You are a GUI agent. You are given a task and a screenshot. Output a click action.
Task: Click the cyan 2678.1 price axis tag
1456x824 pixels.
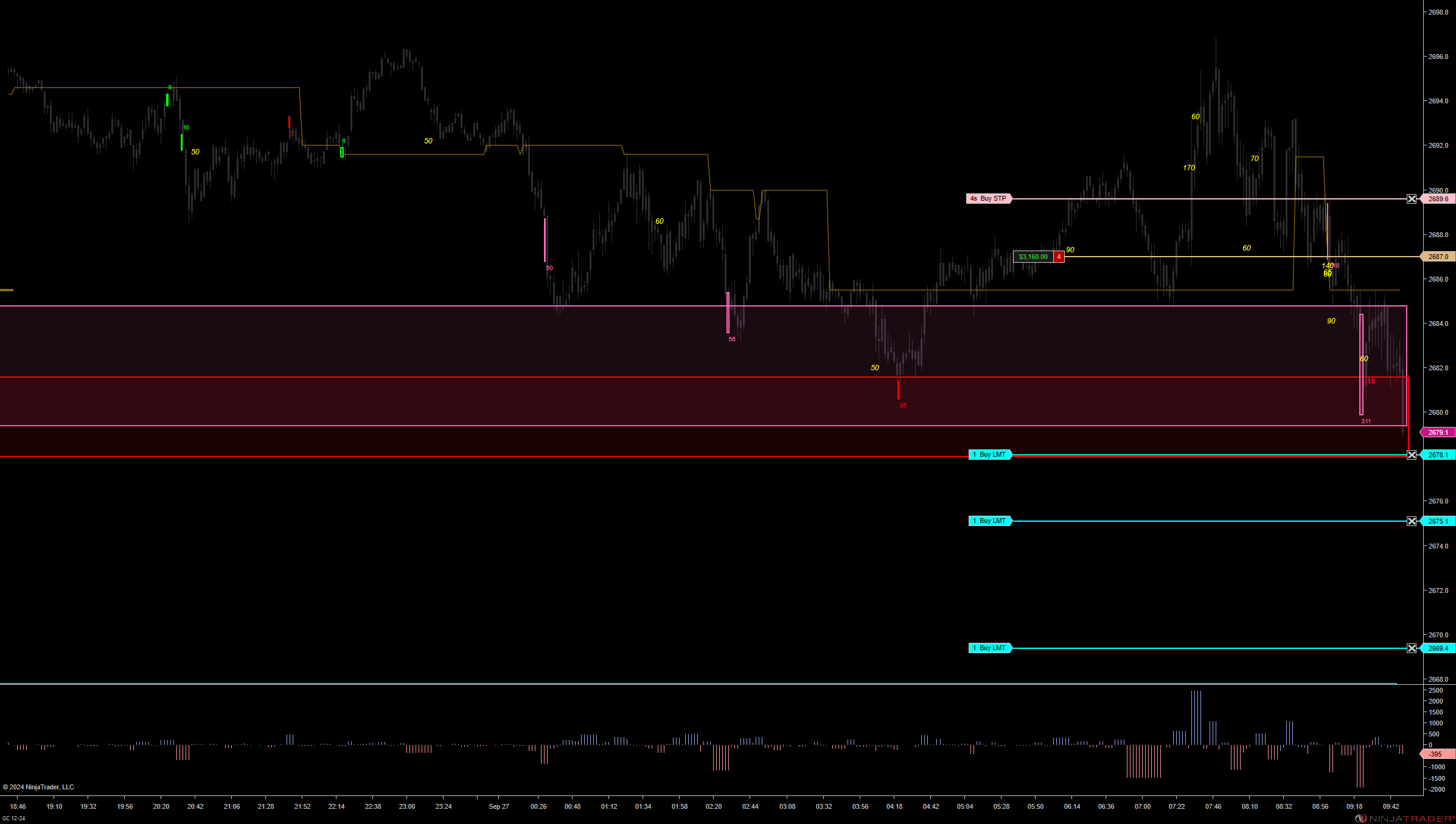1438,455
